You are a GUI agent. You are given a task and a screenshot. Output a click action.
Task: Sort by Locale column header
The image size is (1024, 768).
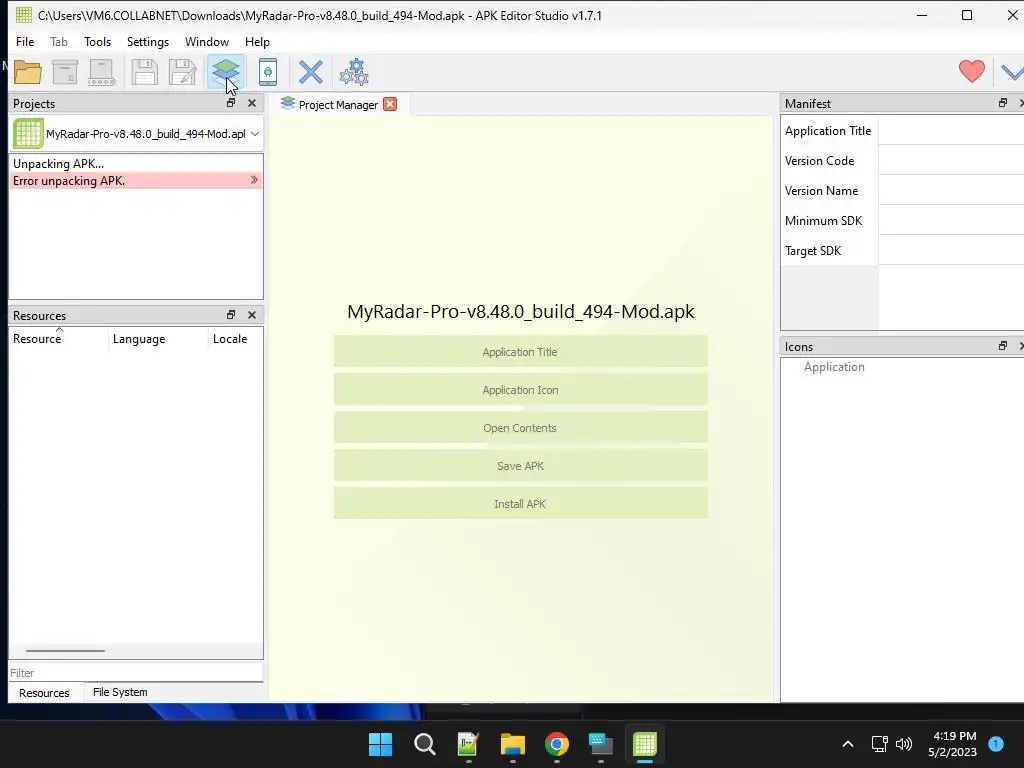pyautogui.click(x=235, y=339)
